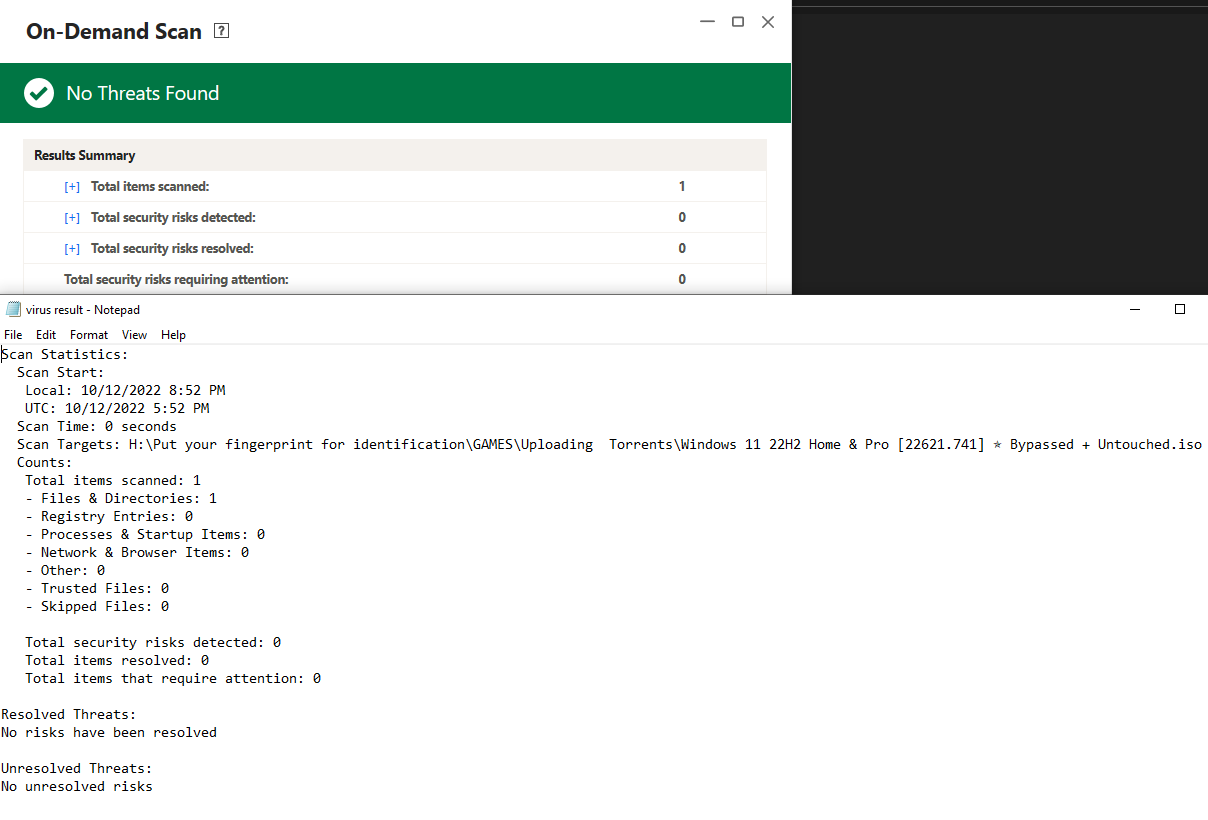This screenshot has height=820, width=1208.
Task: Click the No Threats Found banner text
Action: tap(142, 93)
